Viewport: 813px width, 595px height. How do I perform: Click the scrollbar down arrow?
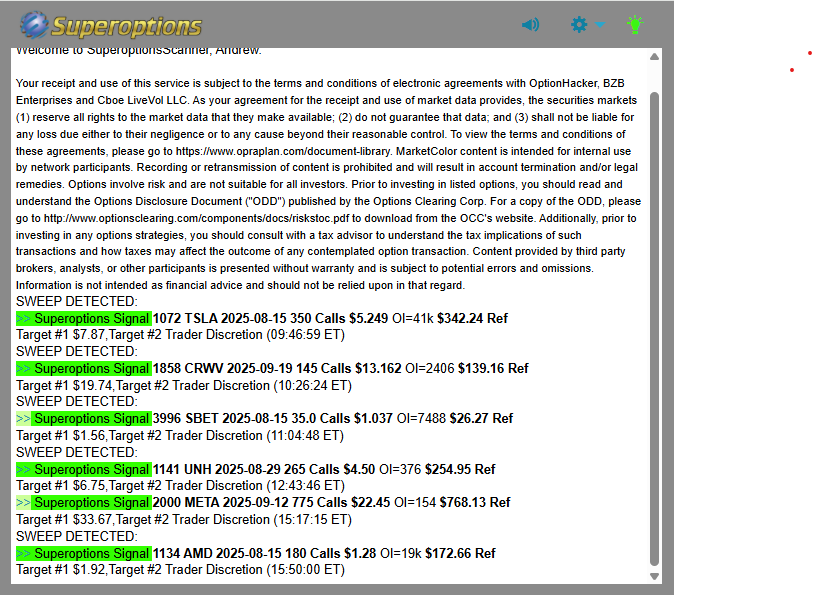tap(655, 576)
